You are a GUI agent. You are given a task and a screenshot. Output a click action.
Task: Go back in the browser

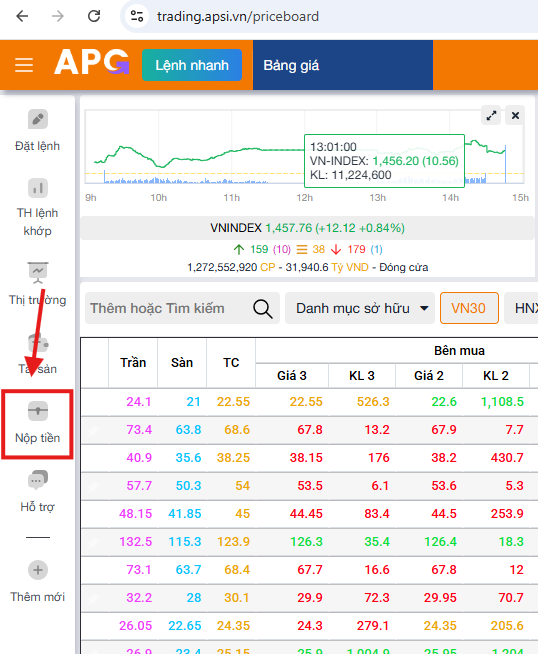click(x=22, y=16)
